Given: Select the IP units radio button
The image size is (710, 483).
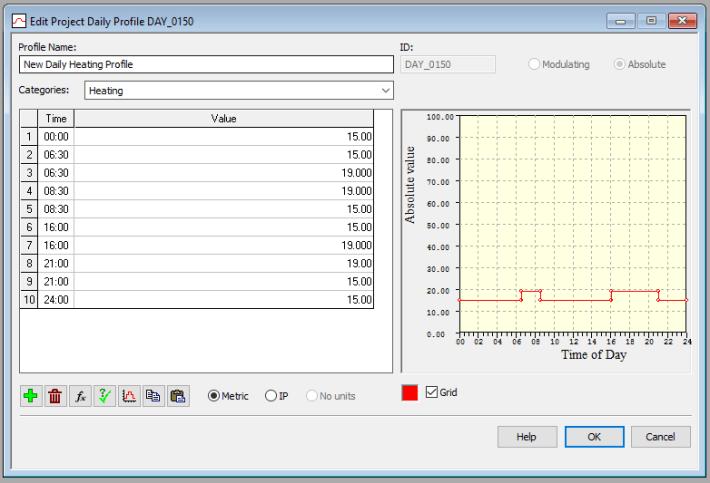Looking at the screenshot, I should coord(271,396).
